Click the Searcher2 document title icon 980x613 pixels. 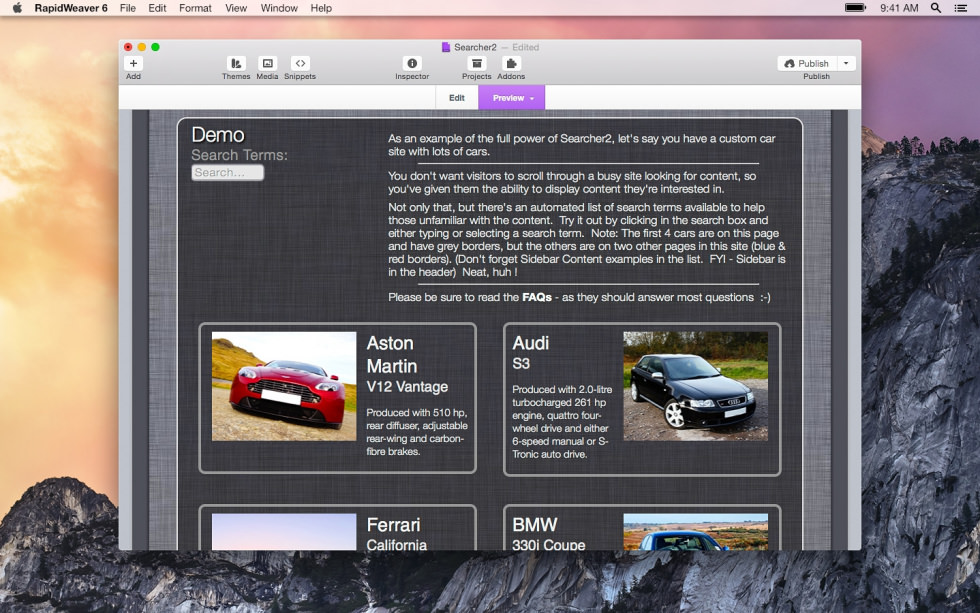(x=446, y=47)
